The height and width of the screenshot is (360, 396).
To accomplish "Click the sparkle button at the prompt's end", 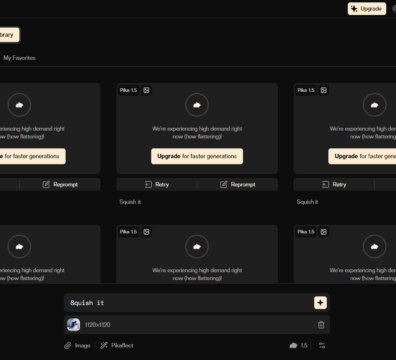I will [320, 303].
